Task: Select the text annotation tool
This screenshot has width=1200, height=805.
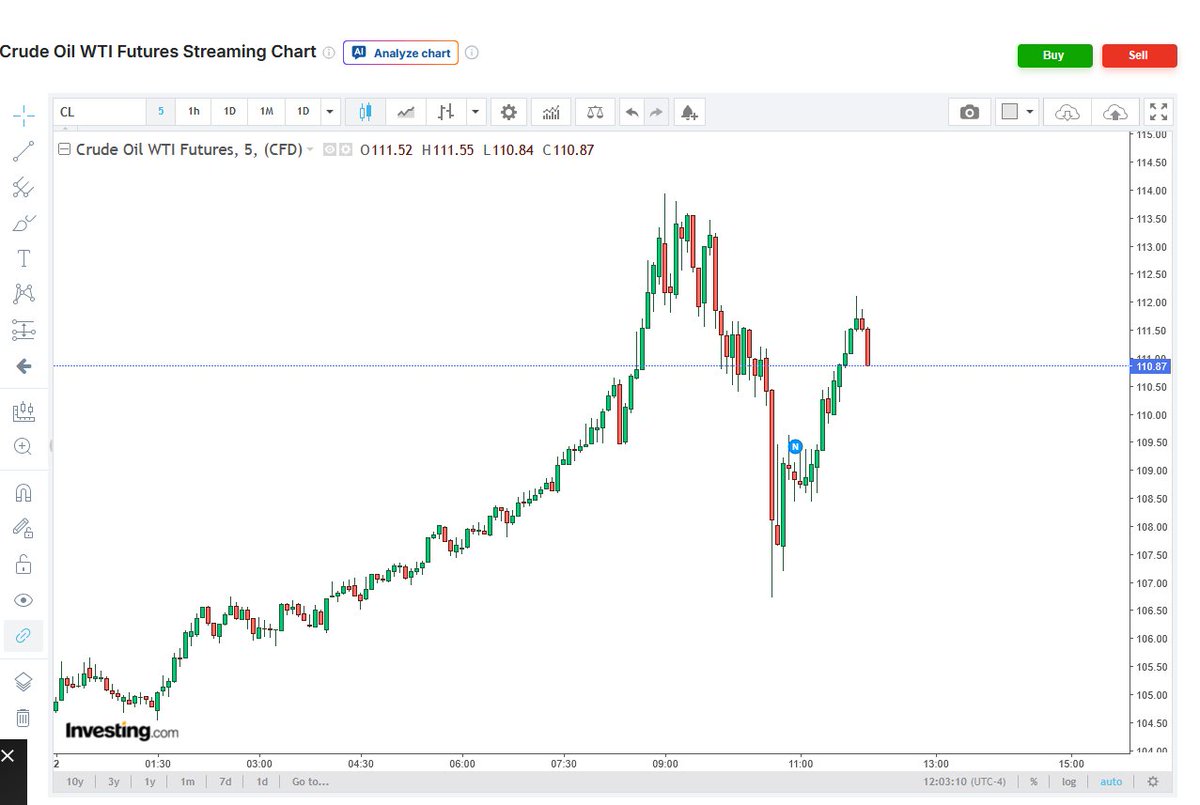Action: click(24, 258)
